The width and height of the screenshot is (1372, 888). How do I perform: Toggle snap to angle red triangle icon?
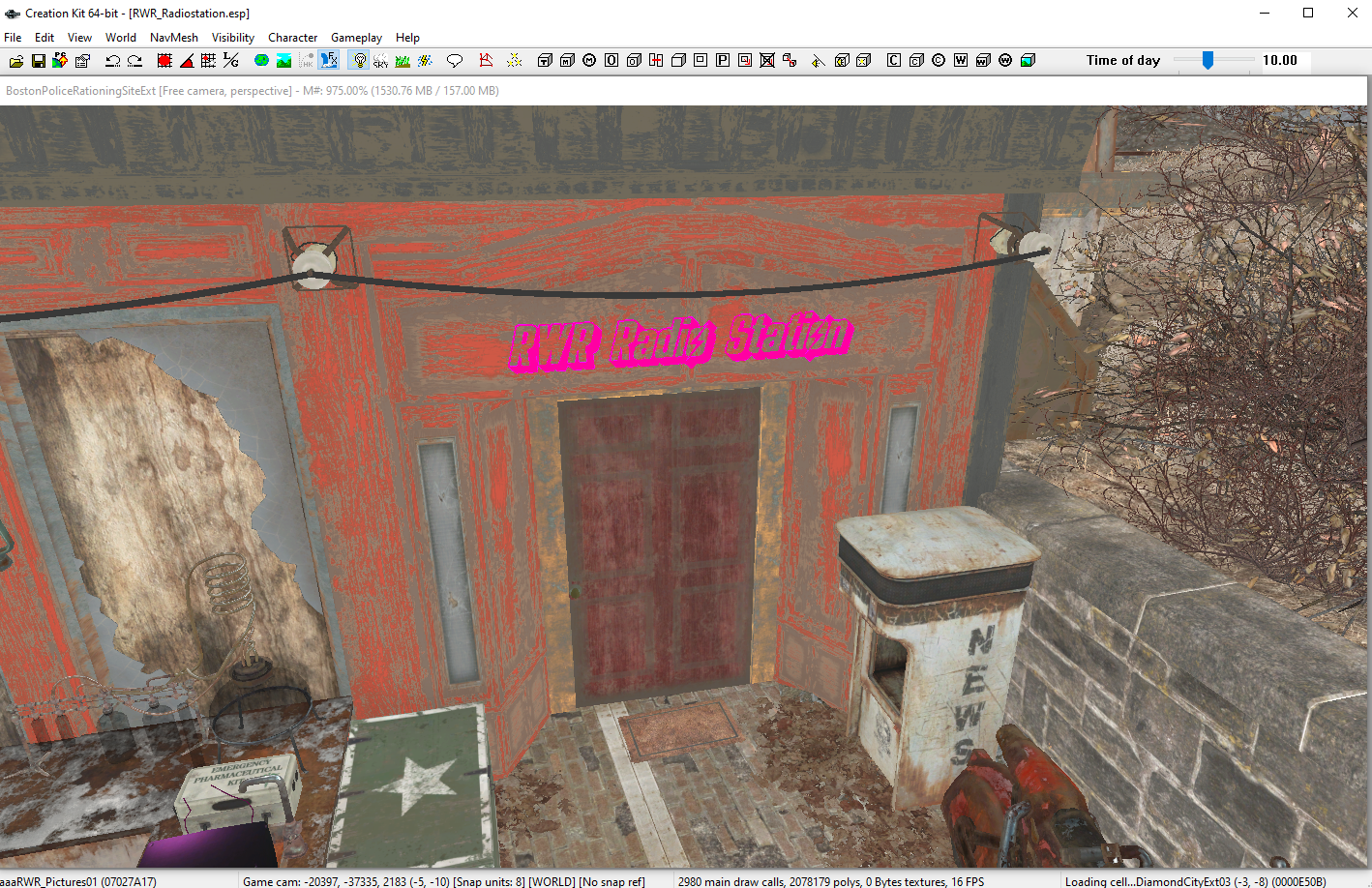coord(187,61)
